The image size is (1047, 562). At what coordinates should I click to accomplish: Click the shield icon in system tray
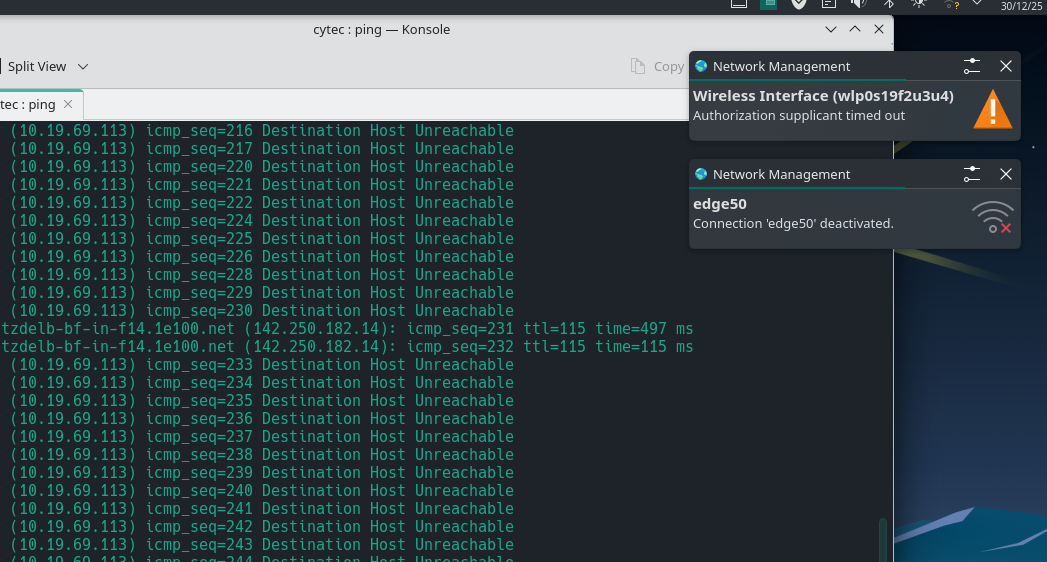tap(798, 4)
